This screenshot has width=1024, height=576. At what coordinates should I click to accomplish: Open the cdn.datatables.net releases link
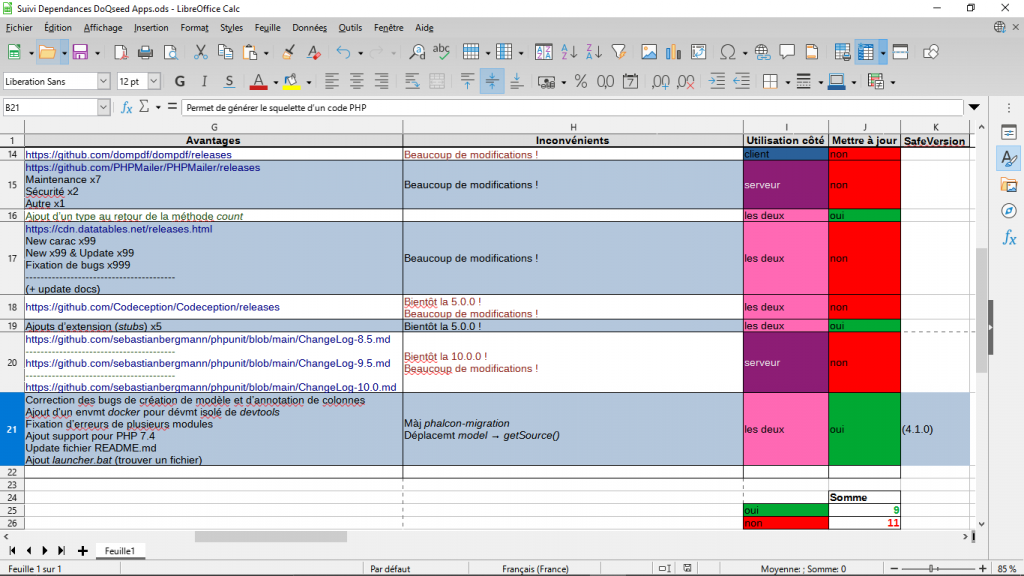(x=119, y=229)
